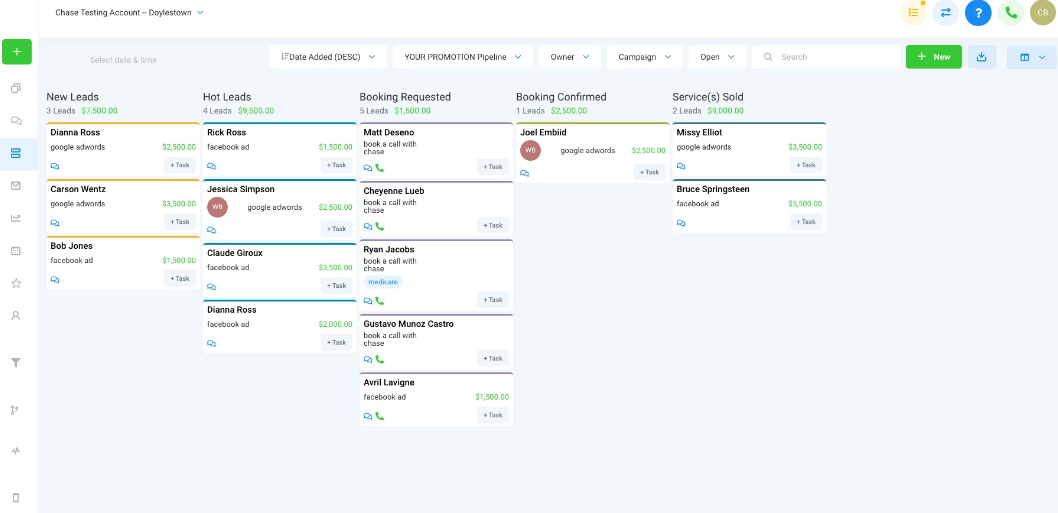Screen dimensions: 1058x513
Task: Add task on Bob Jones card
Action: [x=179, y=278]
